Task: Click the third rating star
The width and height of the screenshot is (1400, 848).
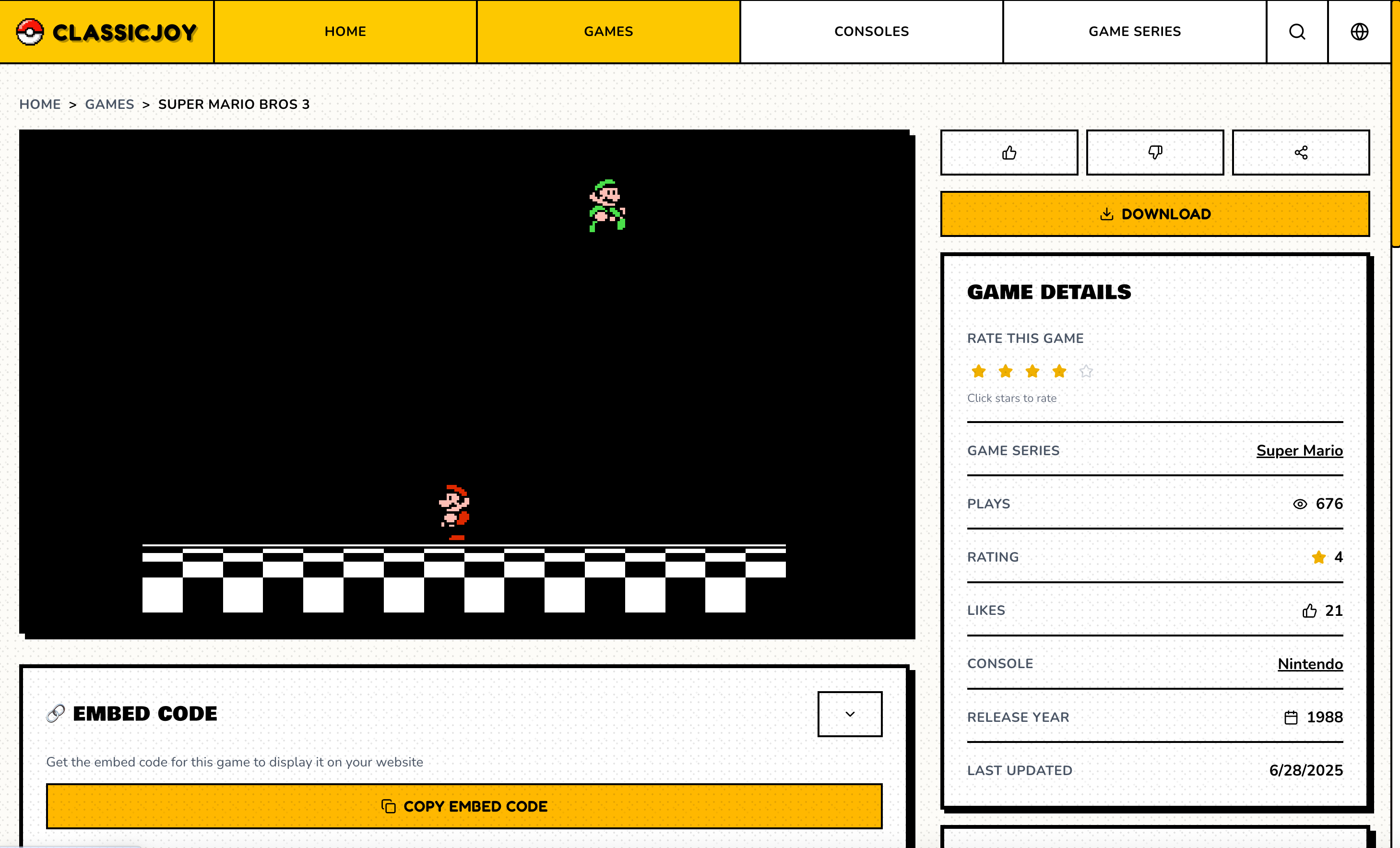Action: click(1032, 371)
